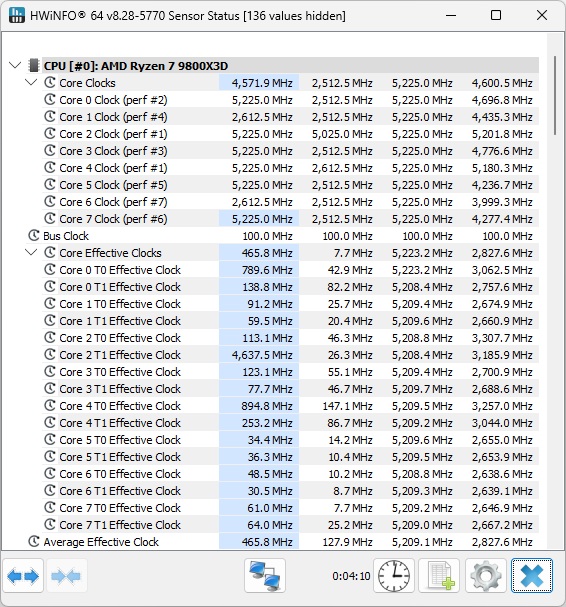
Task: Open sensor settings gear button
Action: (x=486, y=576)
